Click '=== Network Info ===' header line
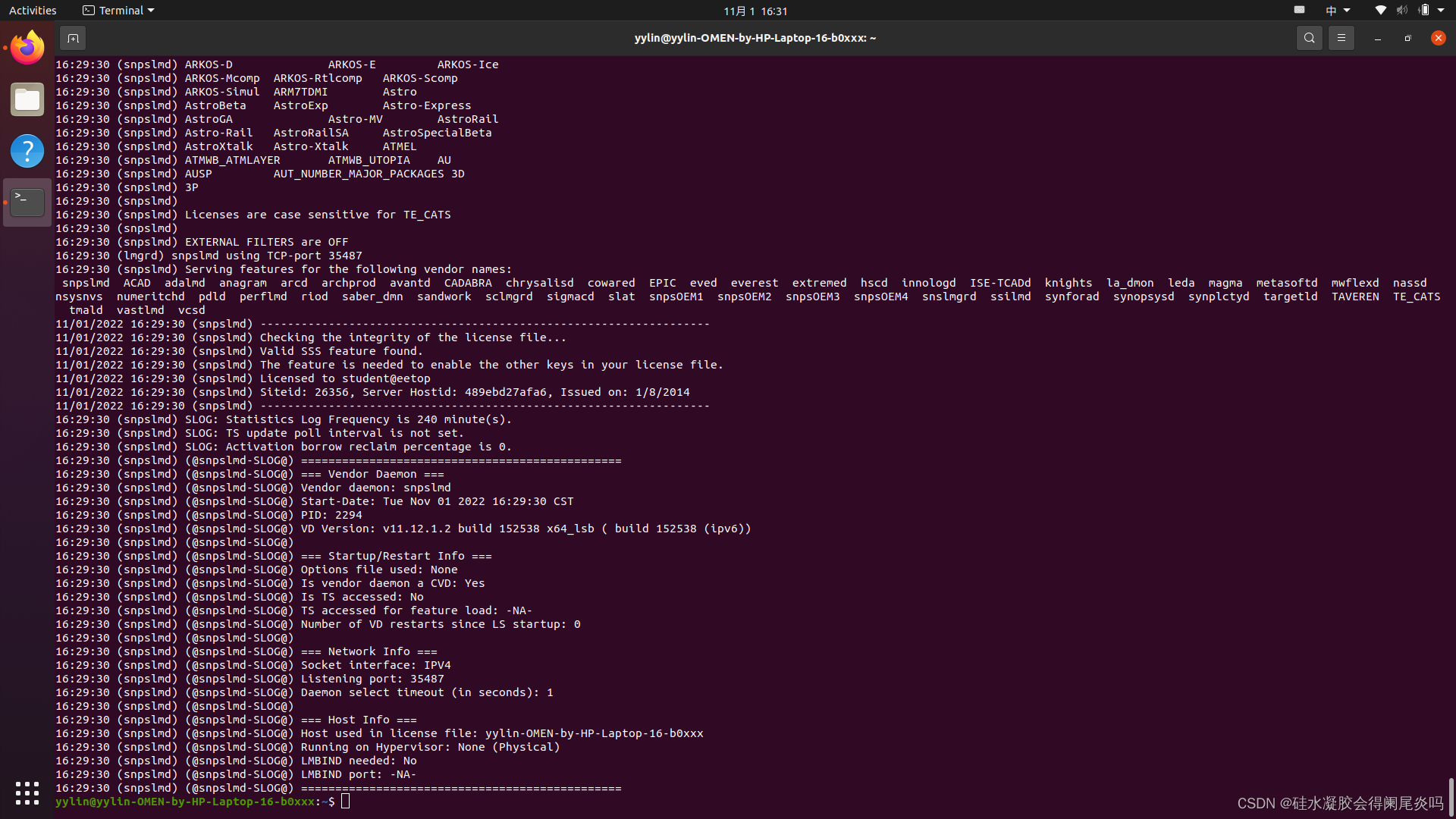This screenshot has height=819, width=1456. [246, 651]
